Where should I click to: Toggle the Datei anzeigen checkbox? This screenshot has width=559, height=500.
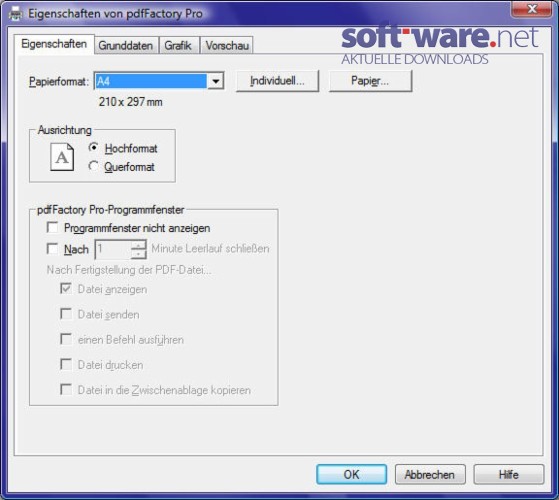pos(66,288)
